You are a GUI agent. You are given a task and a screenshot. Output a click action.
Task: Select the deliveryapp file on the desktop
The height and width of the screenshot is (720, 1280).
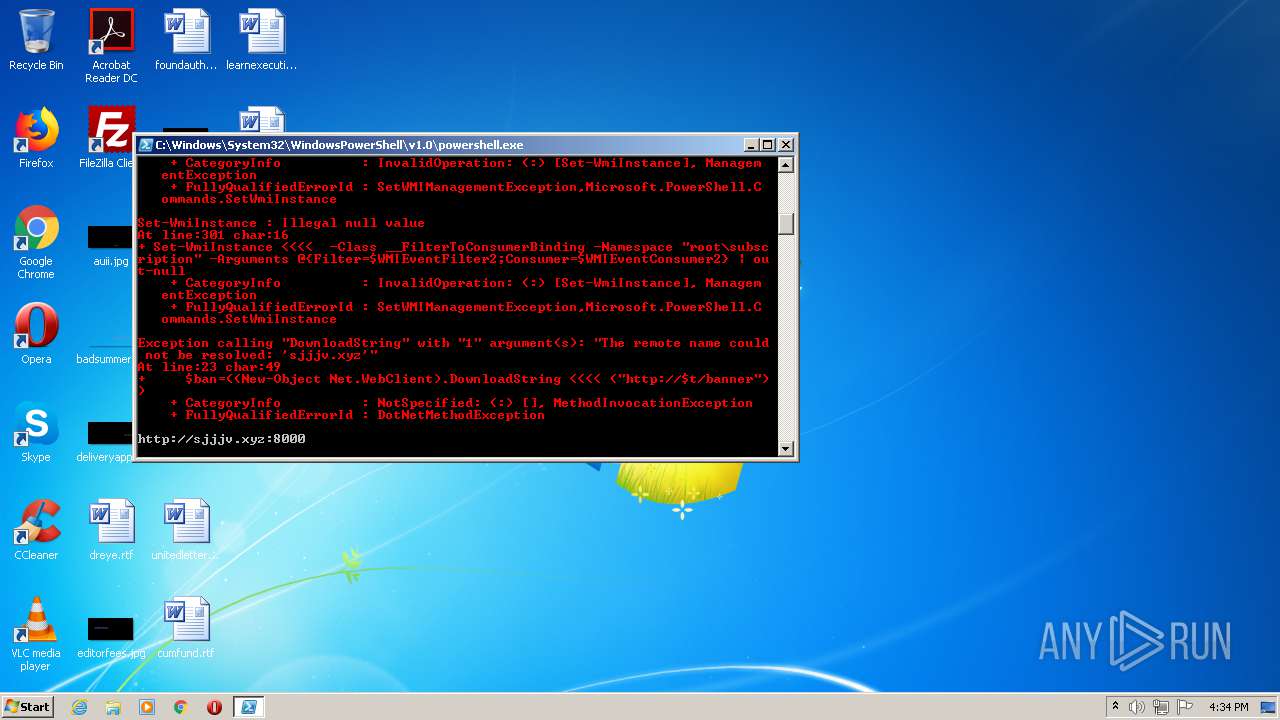[x=106, y=442]
